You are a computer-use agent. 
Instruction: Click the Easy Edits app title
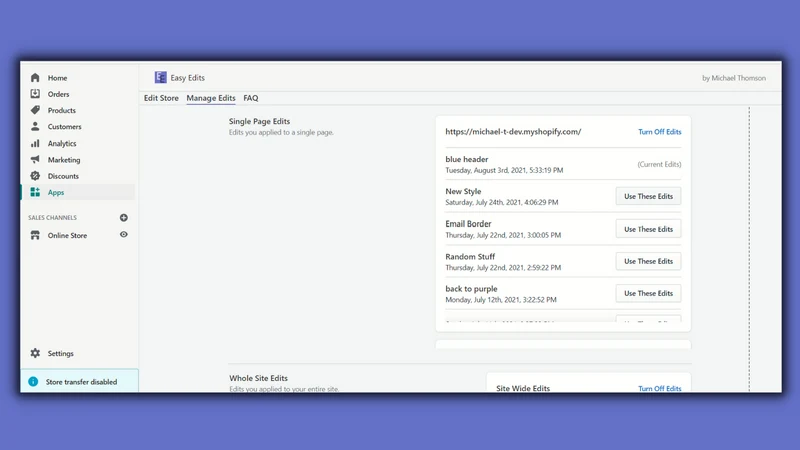pos(187,78)
